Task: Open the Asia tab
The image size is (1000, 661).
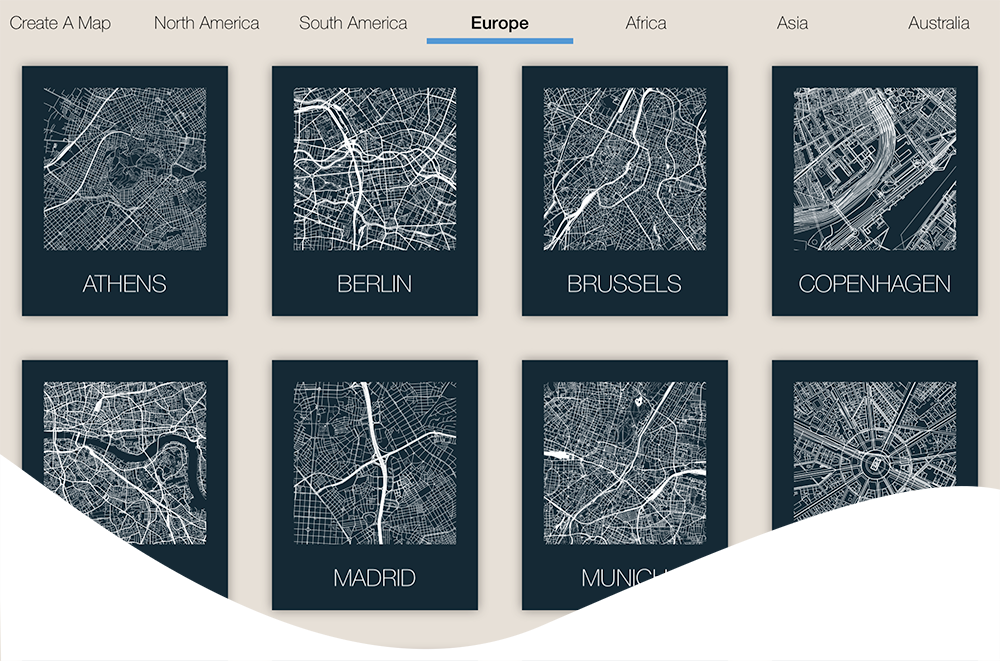Action: point(792,23)
